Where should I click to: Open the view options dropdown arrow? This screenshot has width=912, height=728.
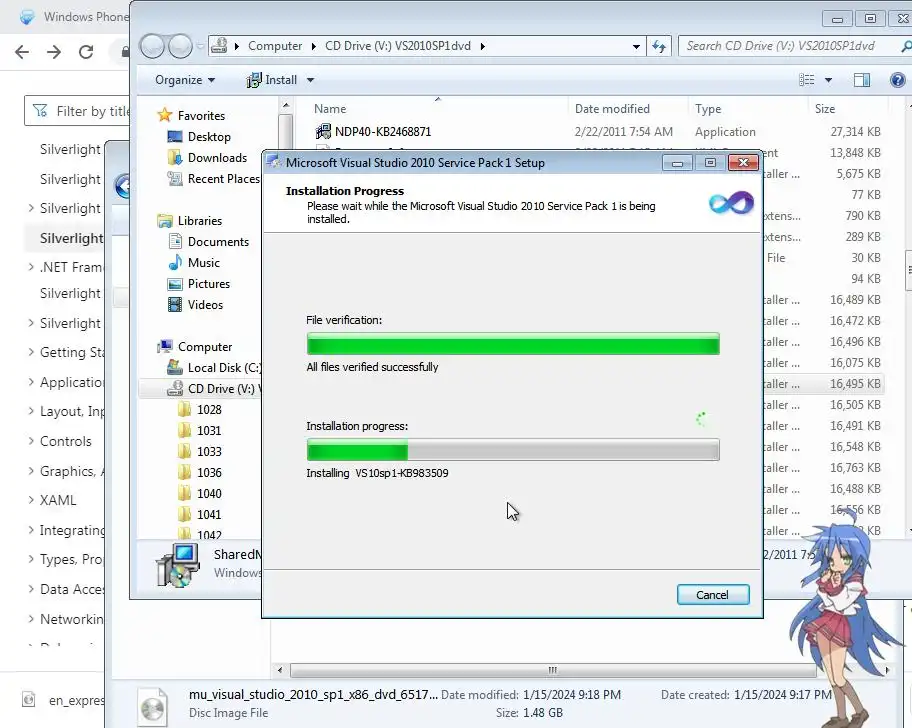coord(828,80)
